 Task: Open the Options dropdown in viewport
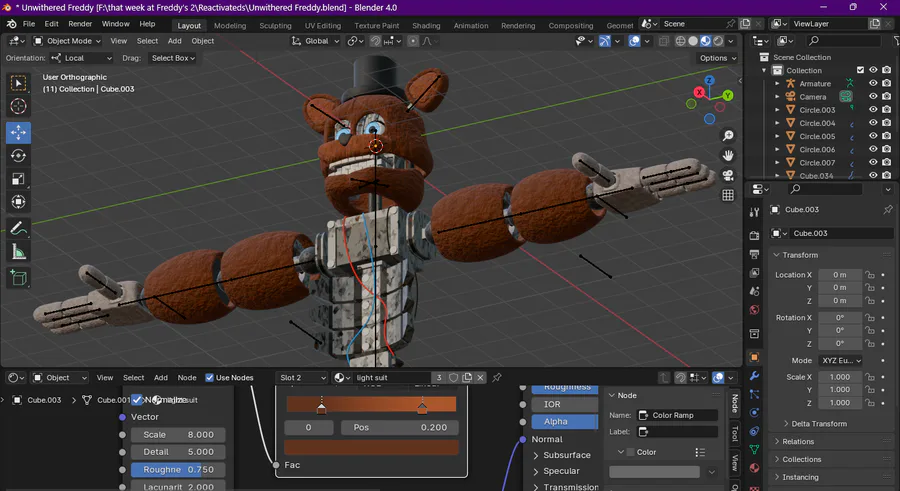coord(717,58)
